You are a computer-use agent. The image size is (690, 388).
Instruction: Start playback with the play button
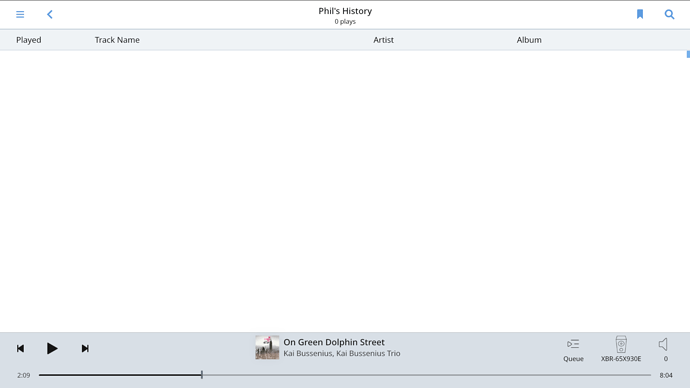(x=52, y=348)
